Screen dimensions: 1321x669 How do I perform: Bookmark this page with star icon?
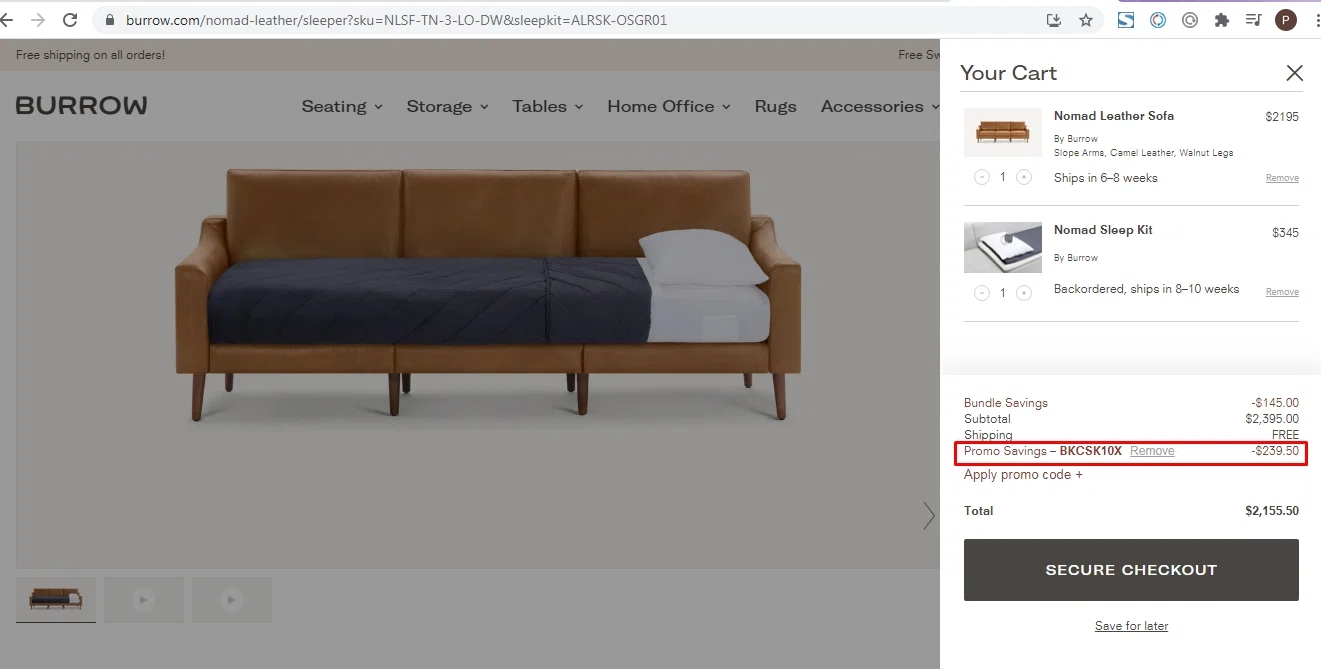tap(1085, 20)
